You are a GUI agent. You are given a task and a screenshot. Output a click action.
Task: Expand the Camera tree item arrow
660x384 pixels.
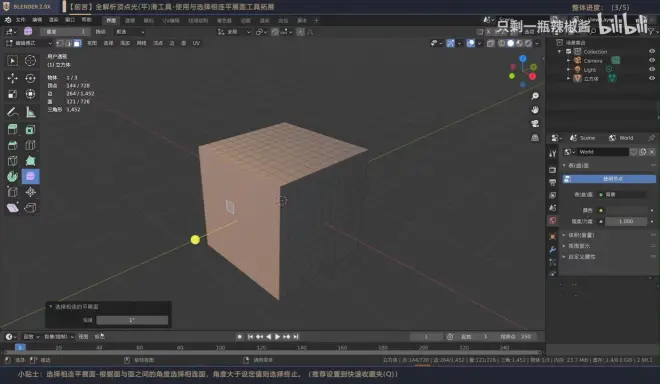[x=568, y=61]
